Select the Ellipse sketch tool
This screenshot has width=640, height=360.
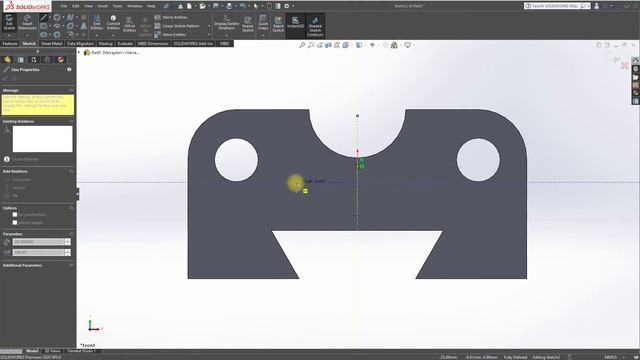[70, 26]
